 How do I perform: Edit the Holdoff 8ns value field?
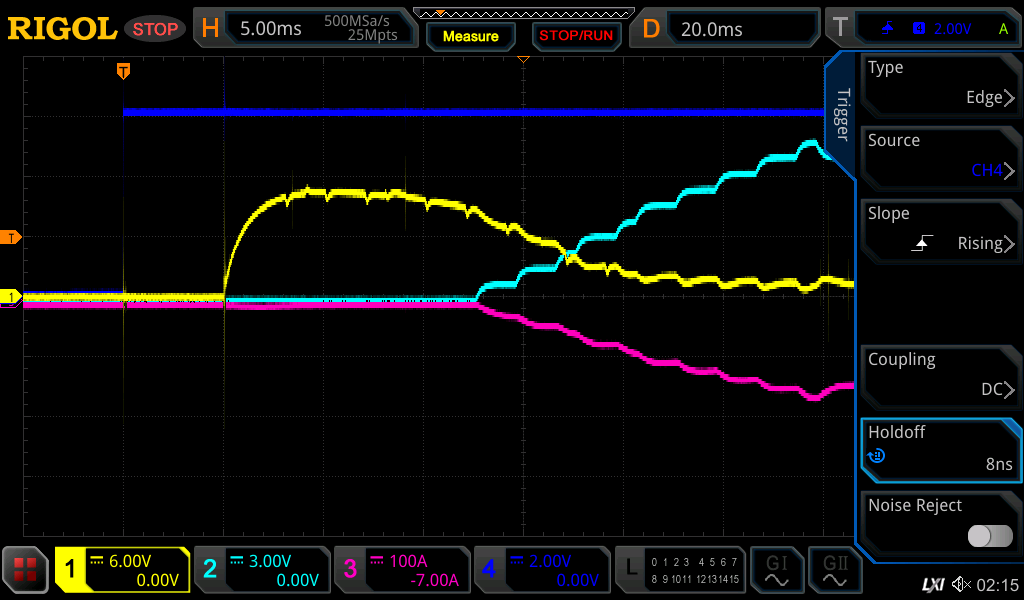[x=939, y=449]
